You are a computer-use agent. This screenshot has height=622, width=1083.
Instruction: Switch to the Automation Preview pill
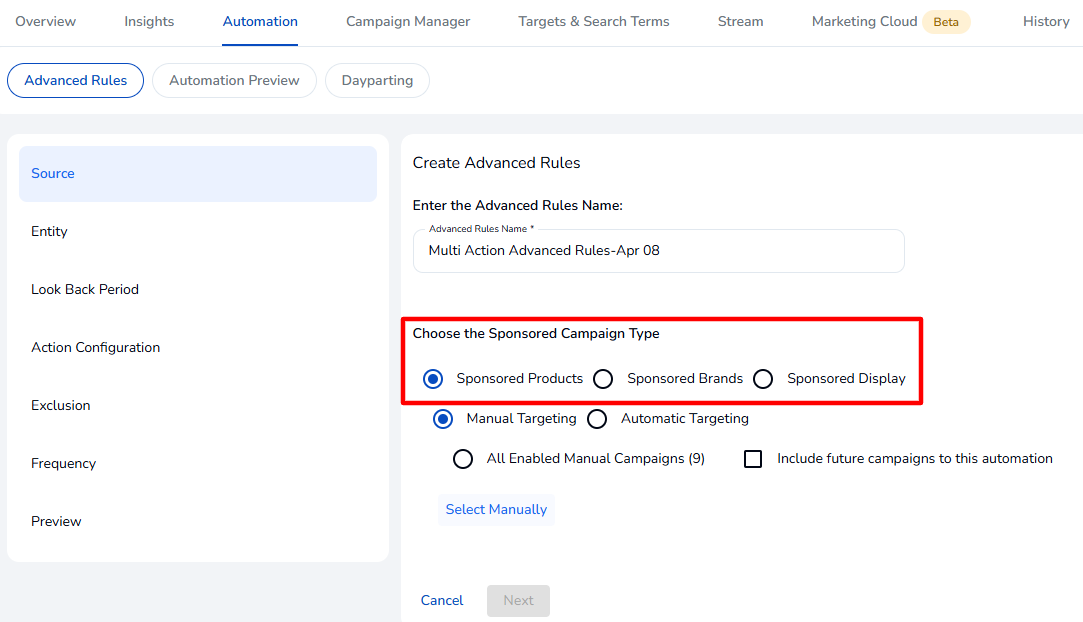[x=234, y=81]
